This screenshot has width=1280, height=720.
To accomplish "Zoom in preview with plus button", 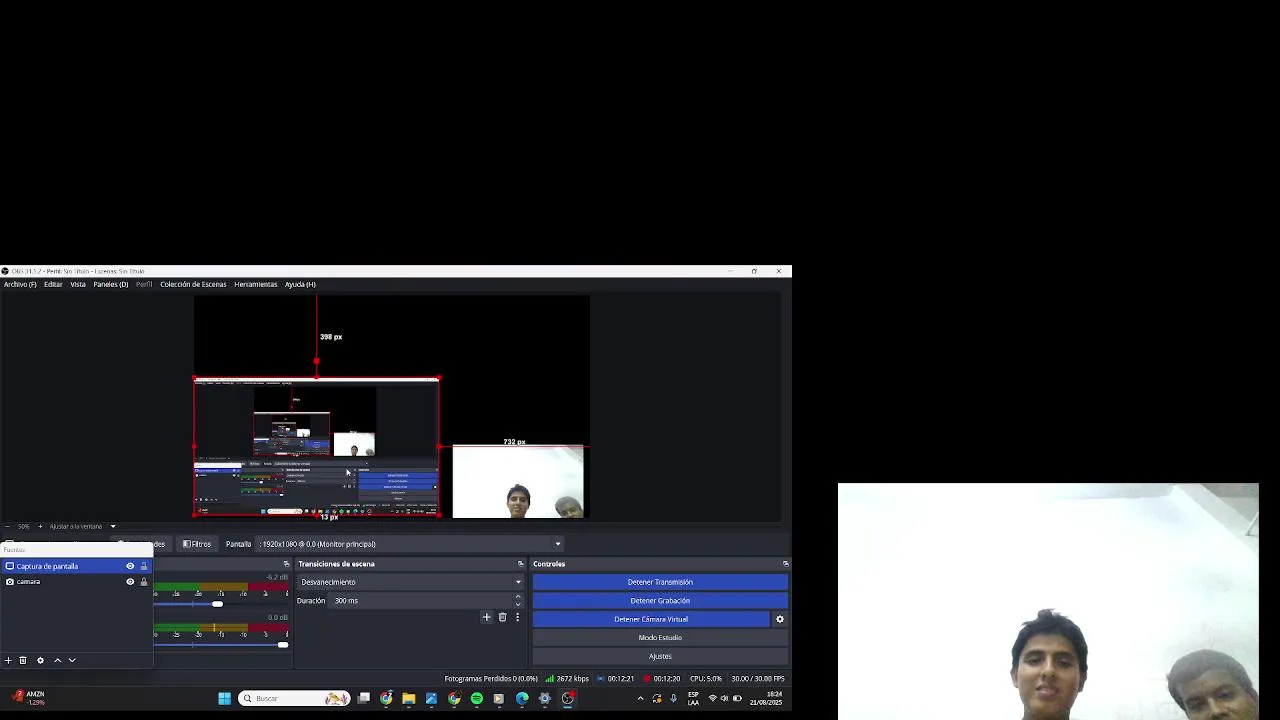I will (x=38, y=526).
